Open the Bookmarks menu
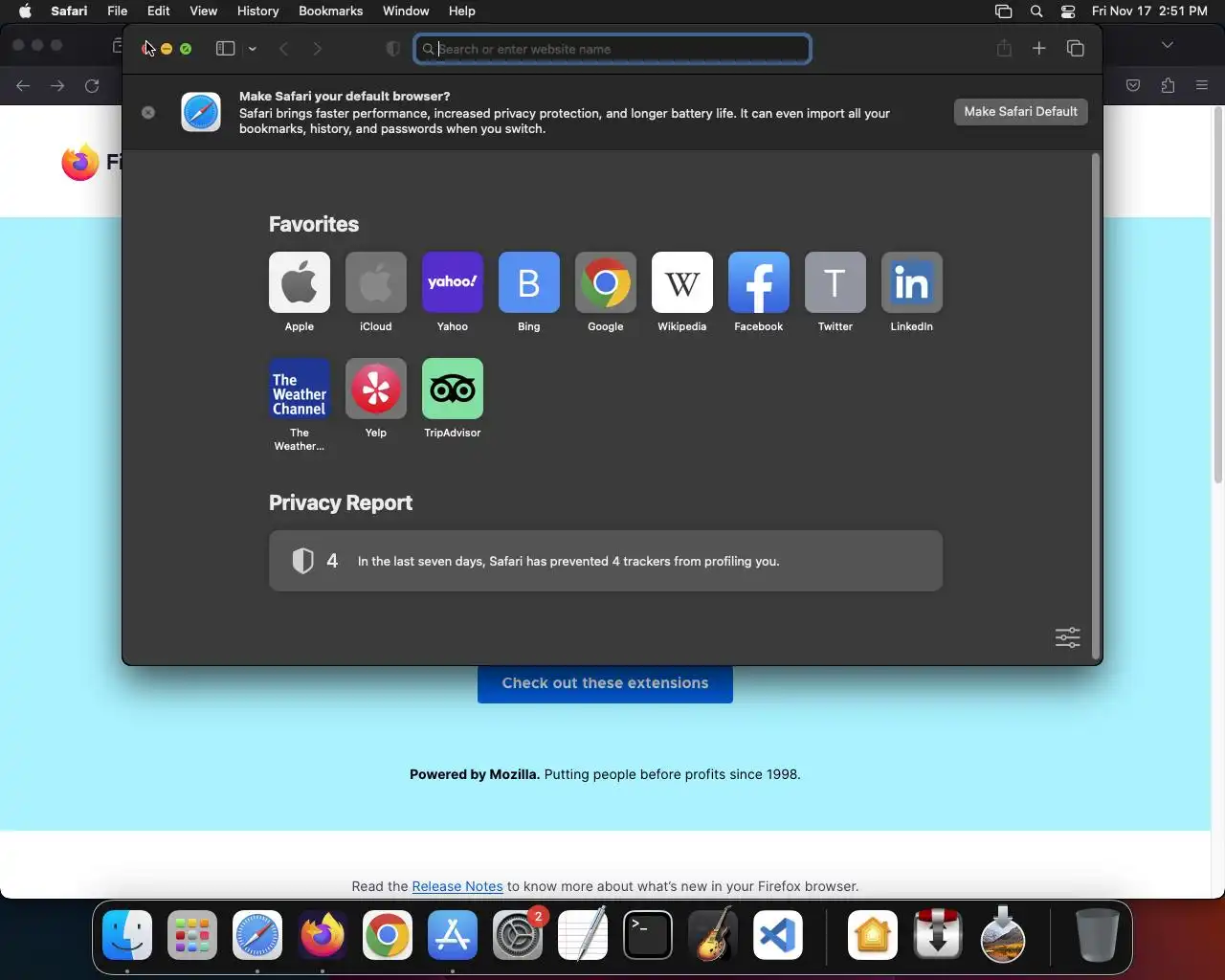 330,11
